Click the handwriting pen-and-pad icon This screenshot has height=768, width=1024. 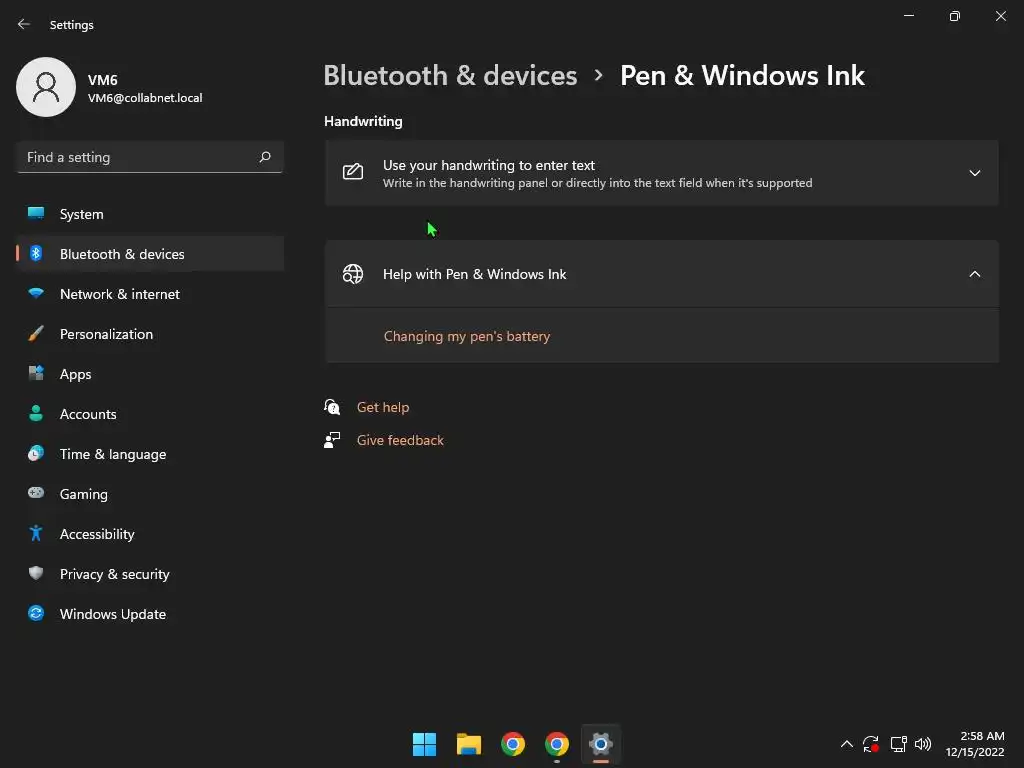click(353, 172)
